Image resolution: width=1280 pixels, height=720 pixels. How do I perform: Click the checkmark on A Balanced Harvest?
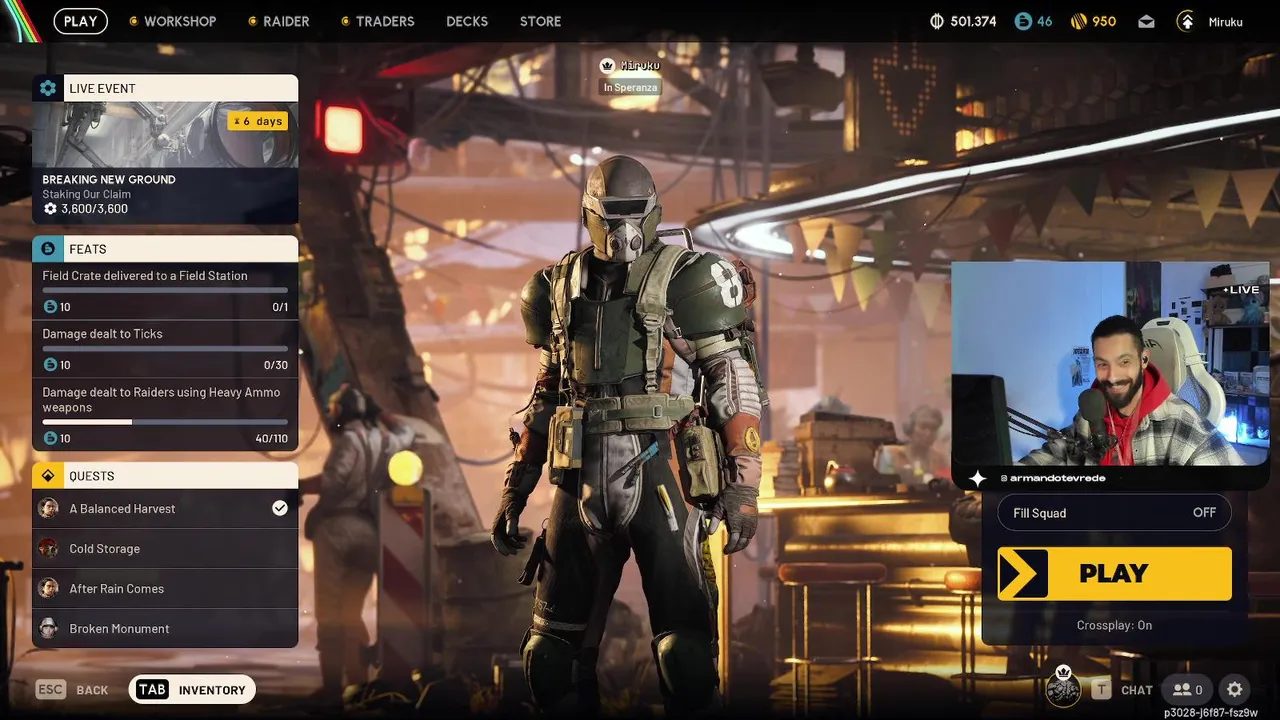click(x=280, y=509)
